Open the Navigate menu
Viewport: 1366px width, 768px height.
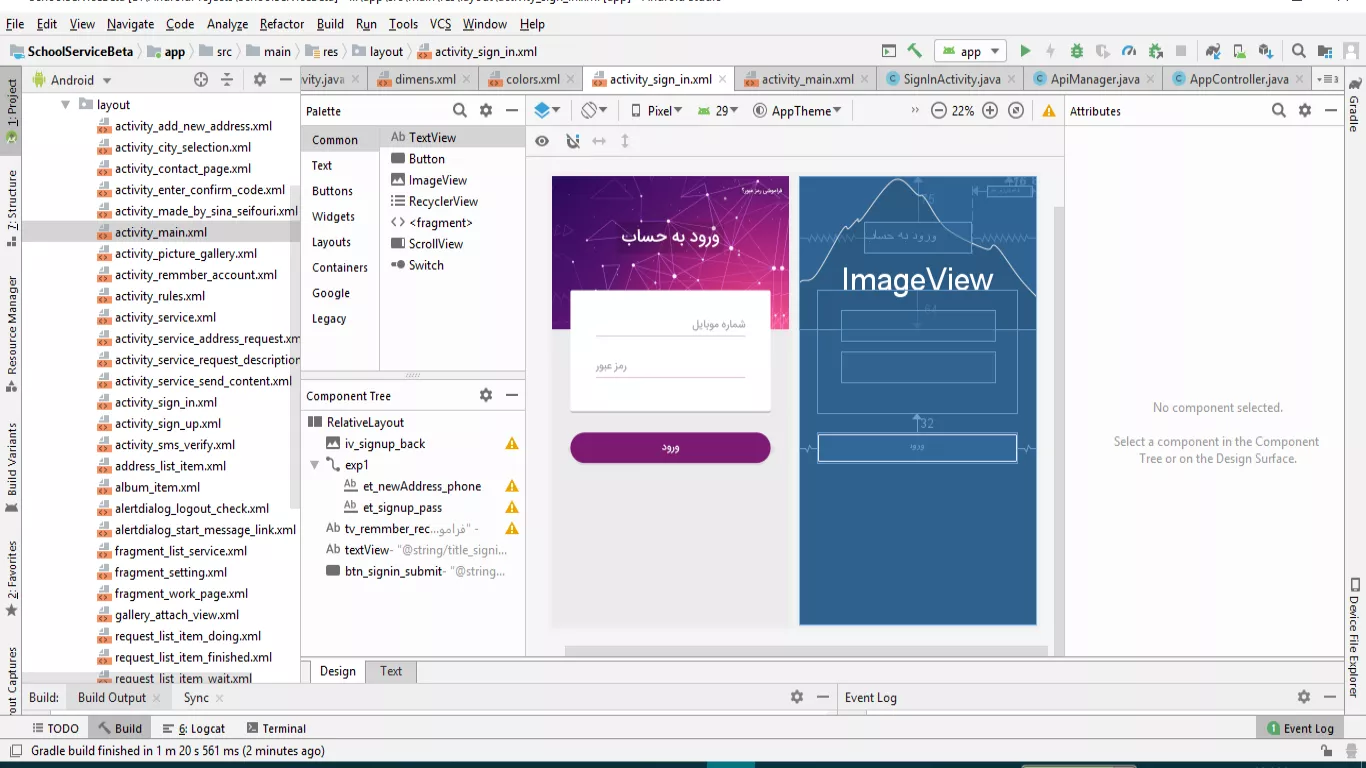point(131,24)
